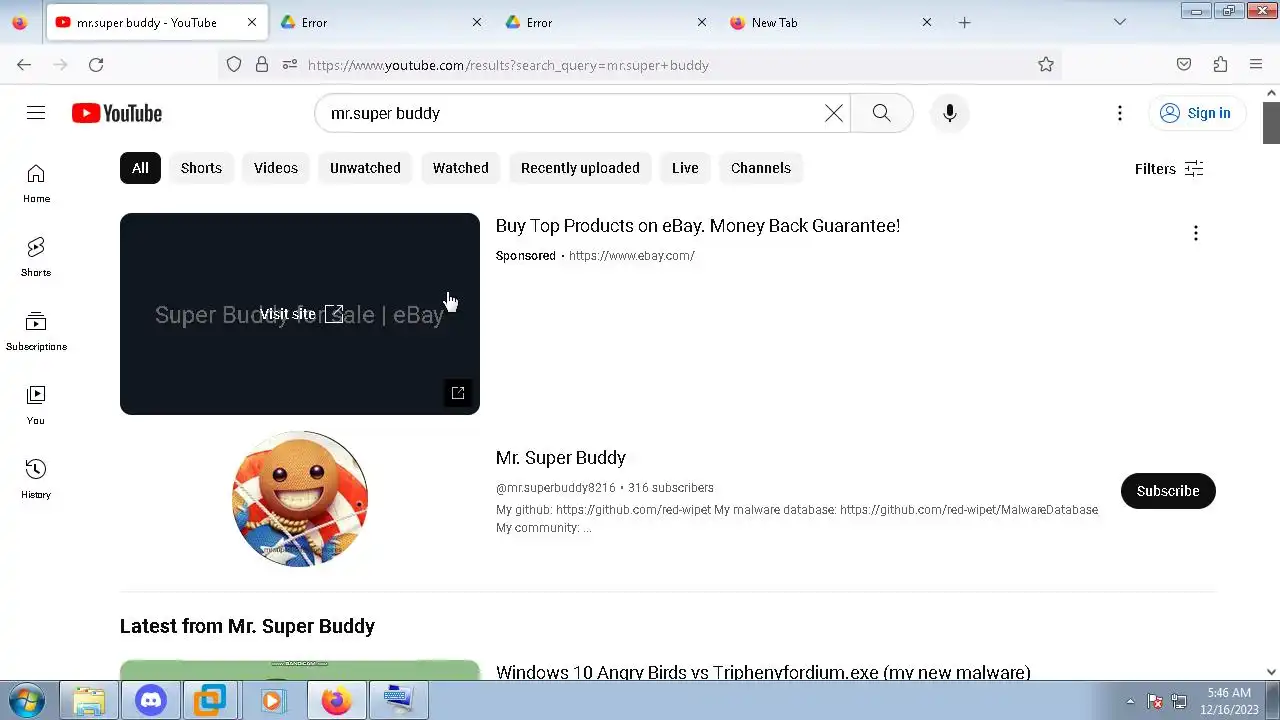Close the New Tab tab

[x=926, y=22]
